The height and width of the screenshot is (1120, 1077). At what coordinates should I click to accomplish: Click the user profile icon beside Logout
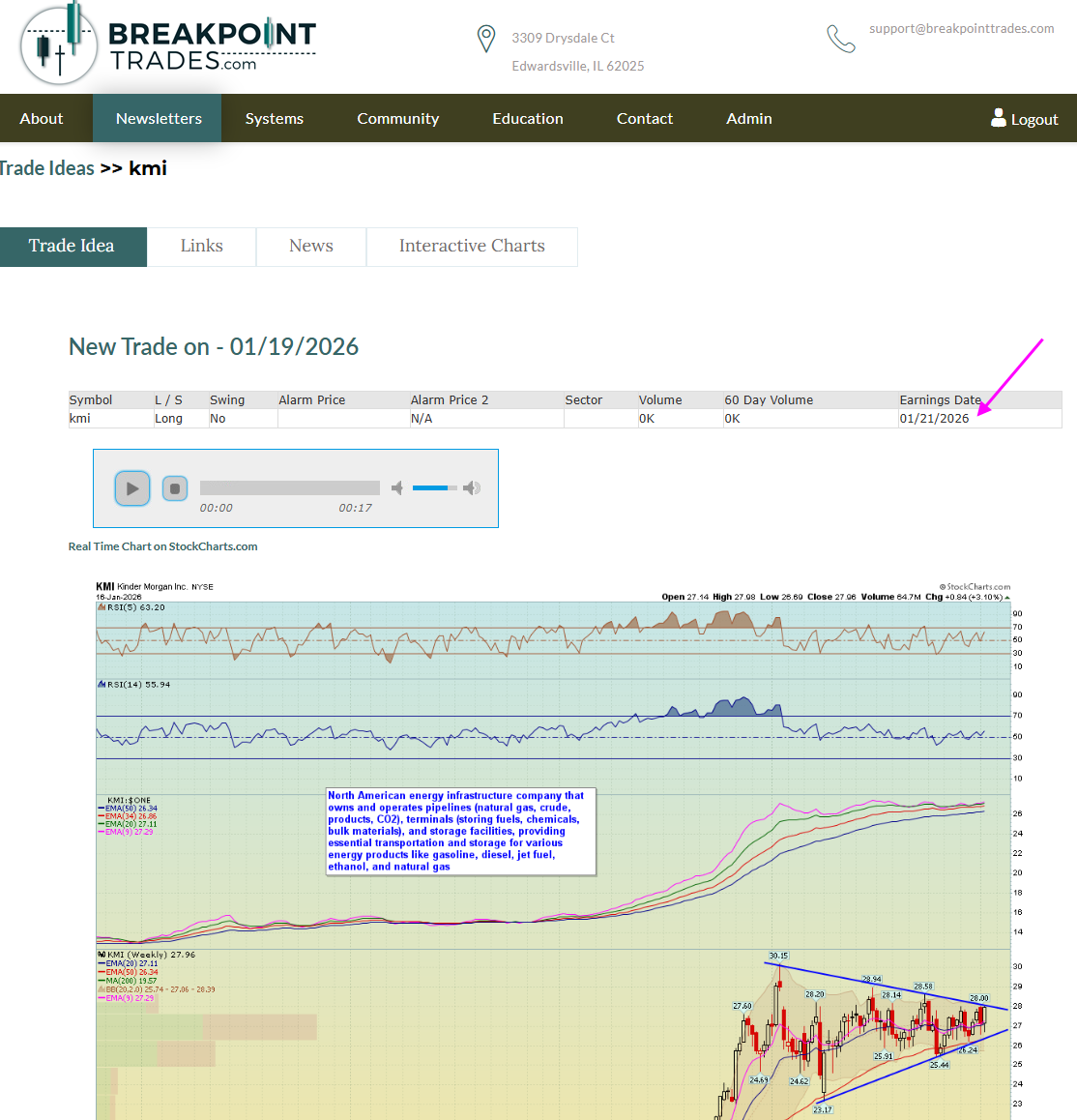pos(998,118)
